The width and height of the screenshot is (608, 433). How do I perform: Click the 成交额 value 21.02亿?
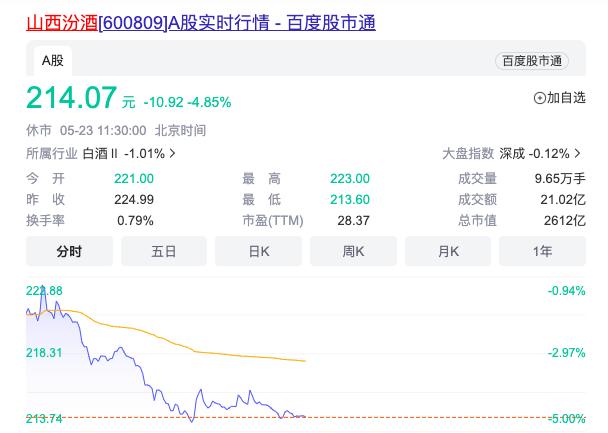(563, 200)
